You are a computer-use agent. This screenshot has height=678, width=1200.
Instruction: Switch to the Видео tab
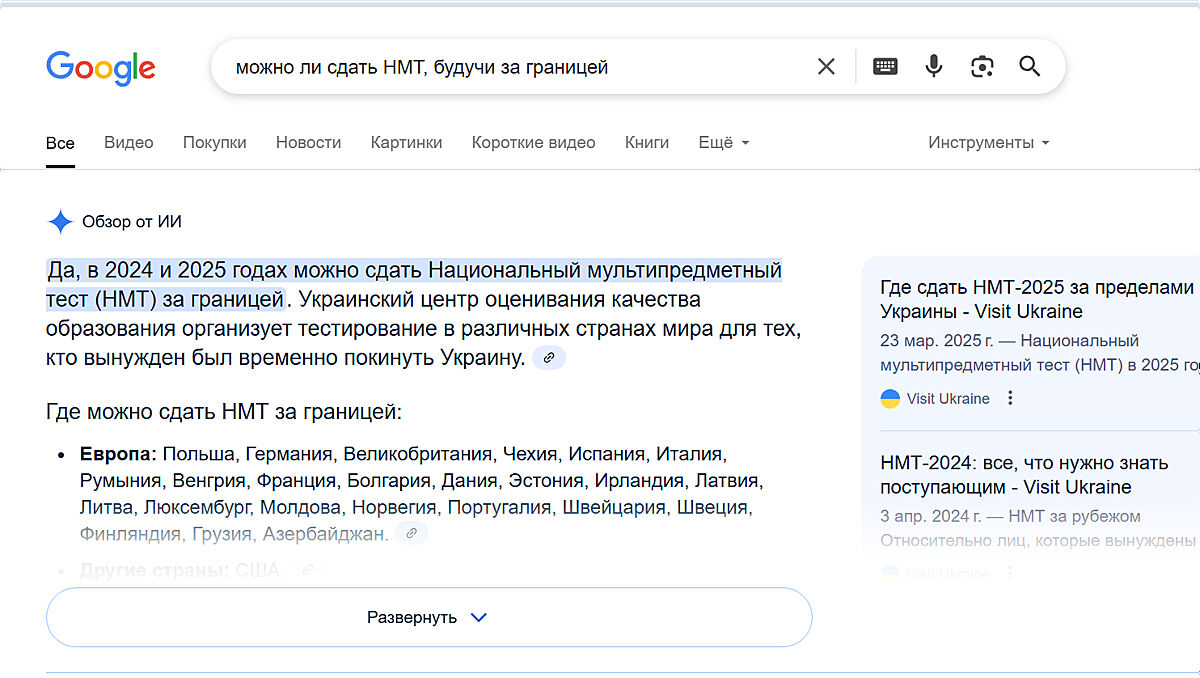[129, 143]
